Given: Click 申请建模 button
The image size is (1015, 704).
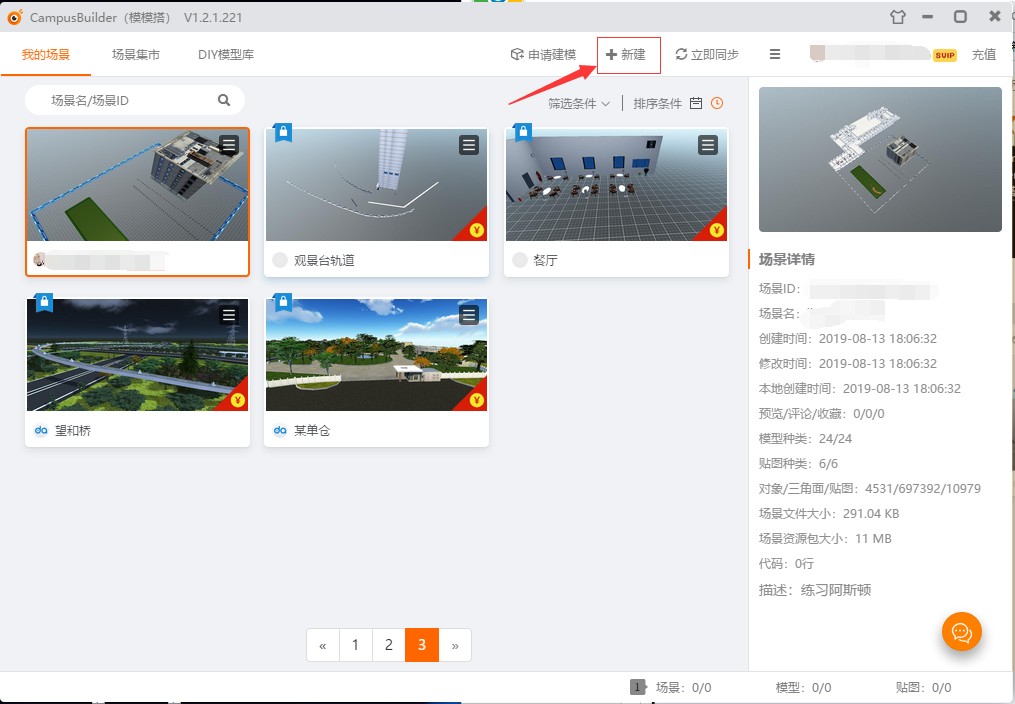Looking at the screenshot, I should (x=544, y=54).
